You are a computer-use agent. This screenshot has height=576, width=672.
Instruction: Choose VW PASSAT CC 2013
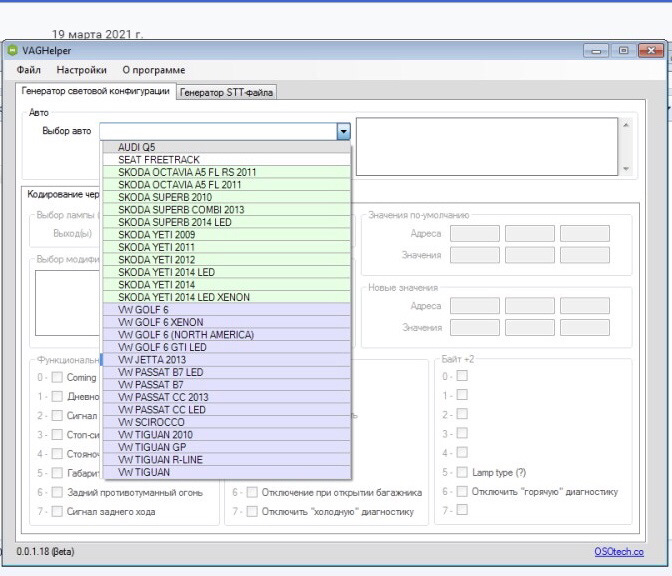227,397
